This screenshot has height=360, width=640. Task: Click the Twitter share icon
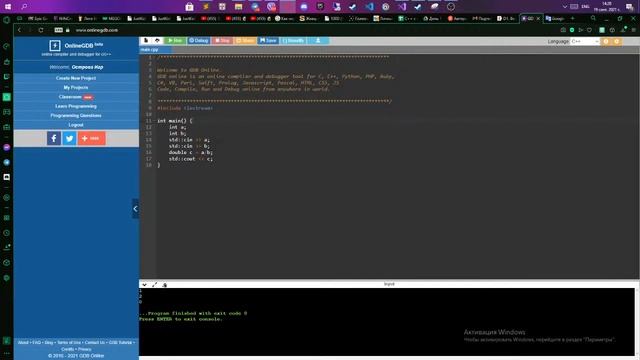pos(69,138)
